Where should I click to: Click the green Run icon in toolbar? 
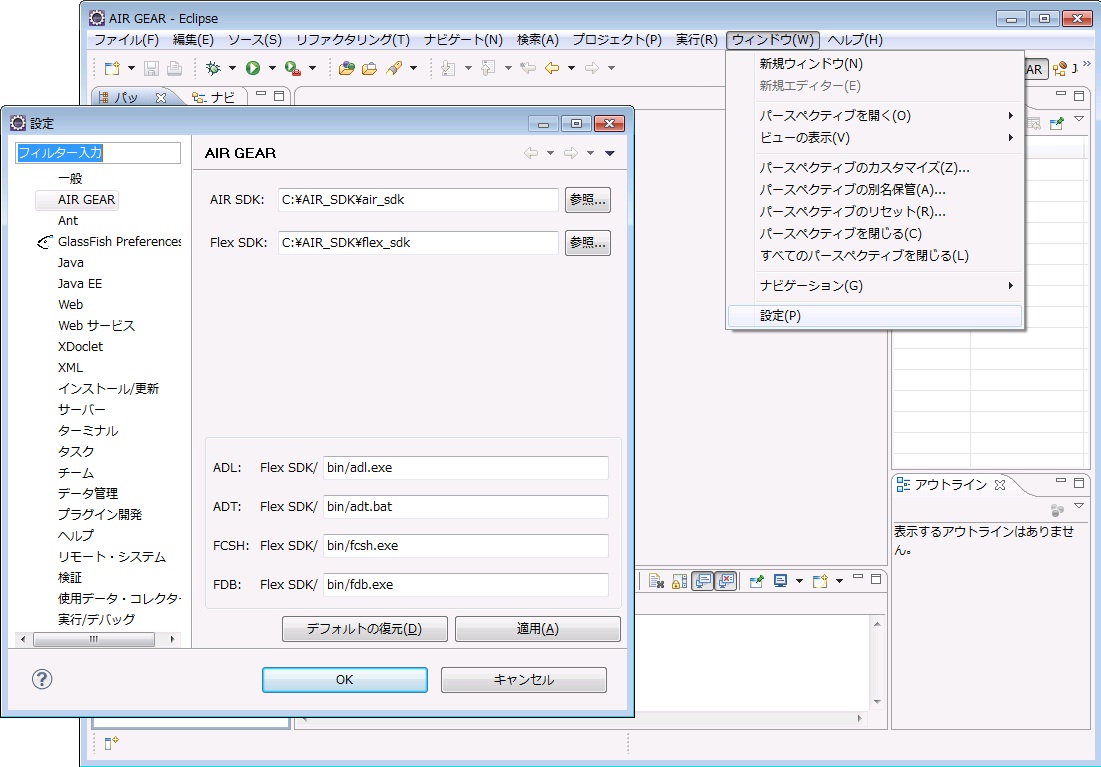coord(253,68)
